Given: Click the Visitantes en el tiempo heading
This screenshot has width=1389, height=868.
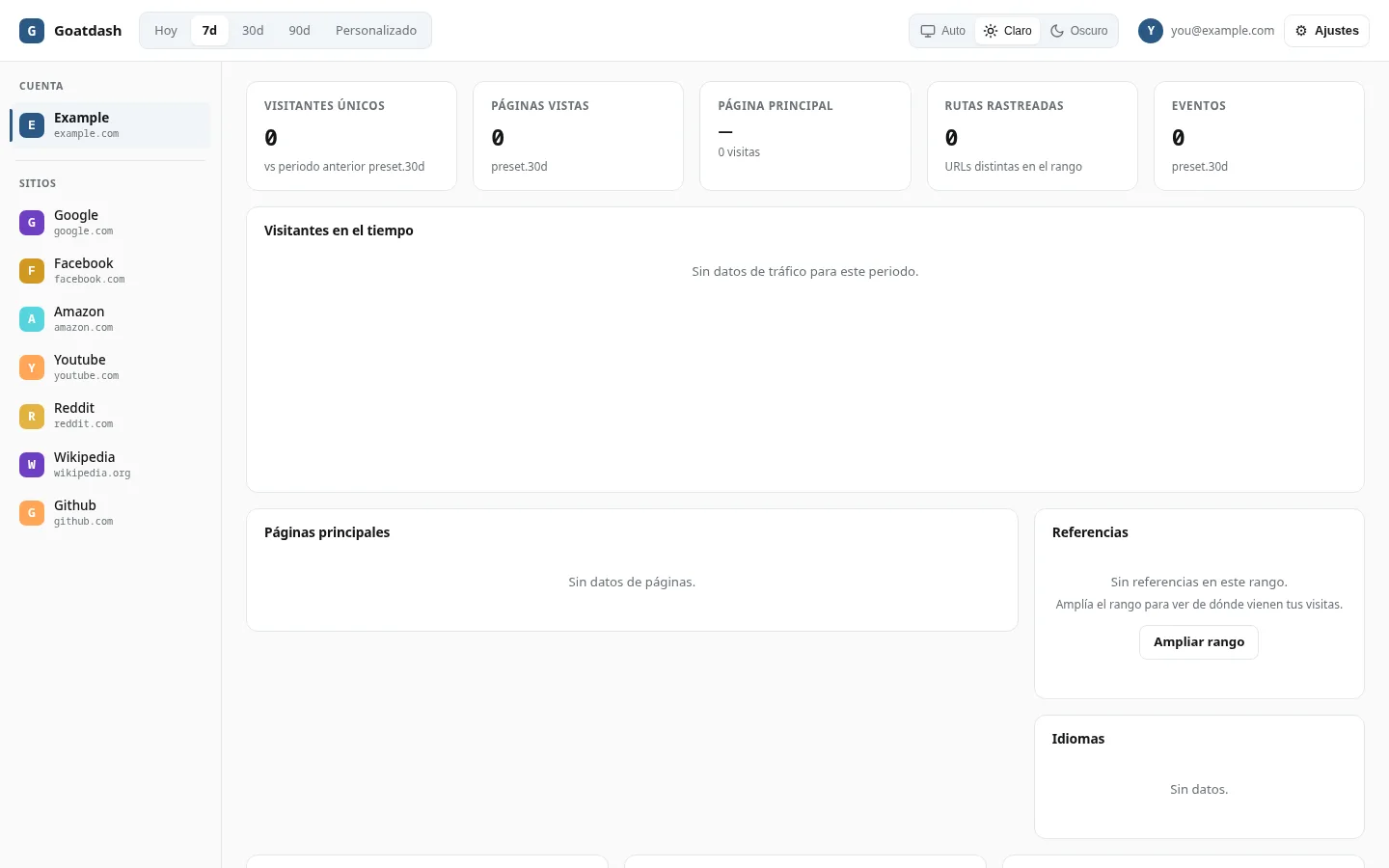Looking at the screenshot, I should [x=339, y=231].
